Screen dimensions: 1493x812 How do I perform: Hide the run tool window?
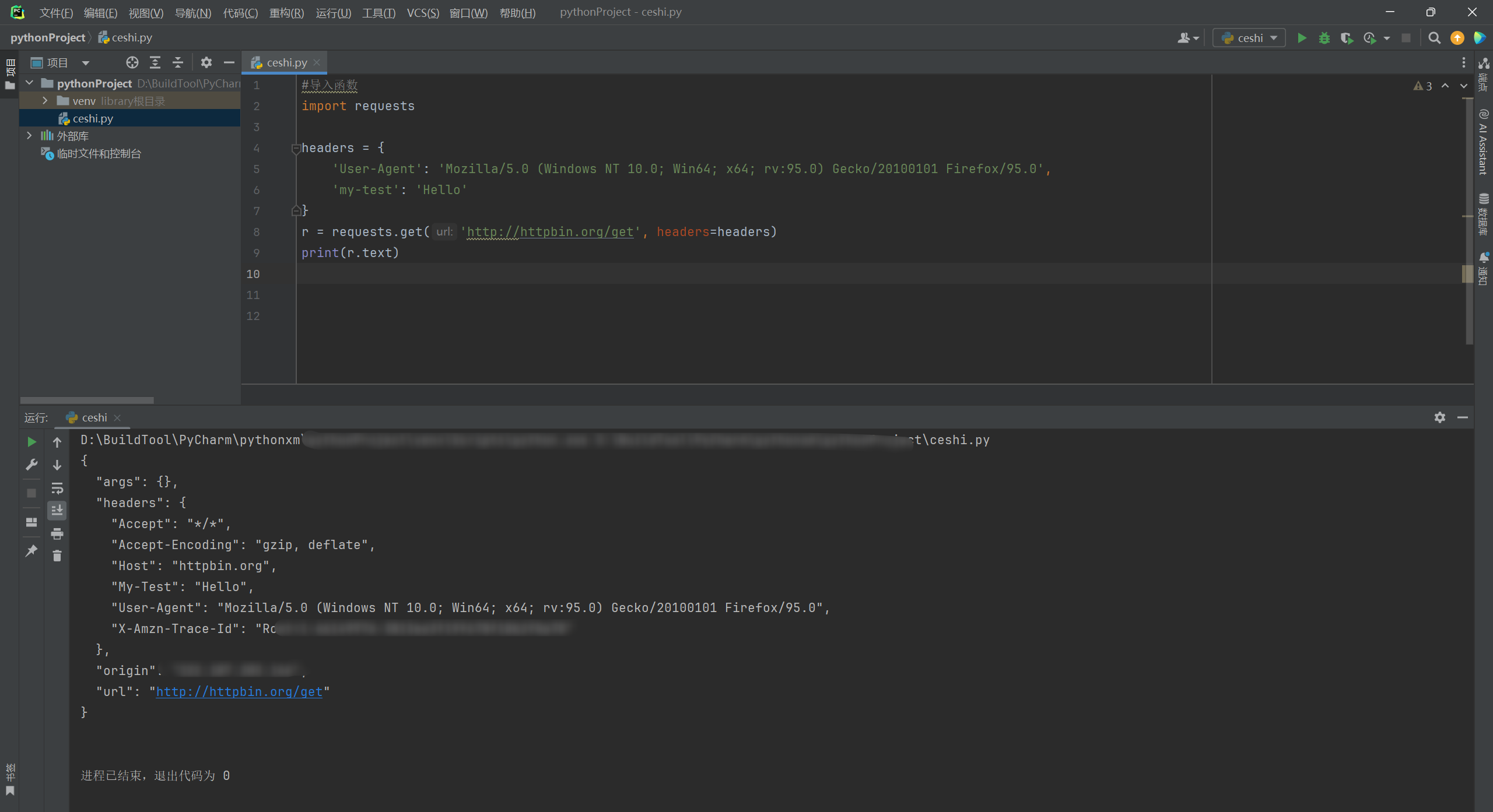pyautogui.click(x=1463, y=417)
